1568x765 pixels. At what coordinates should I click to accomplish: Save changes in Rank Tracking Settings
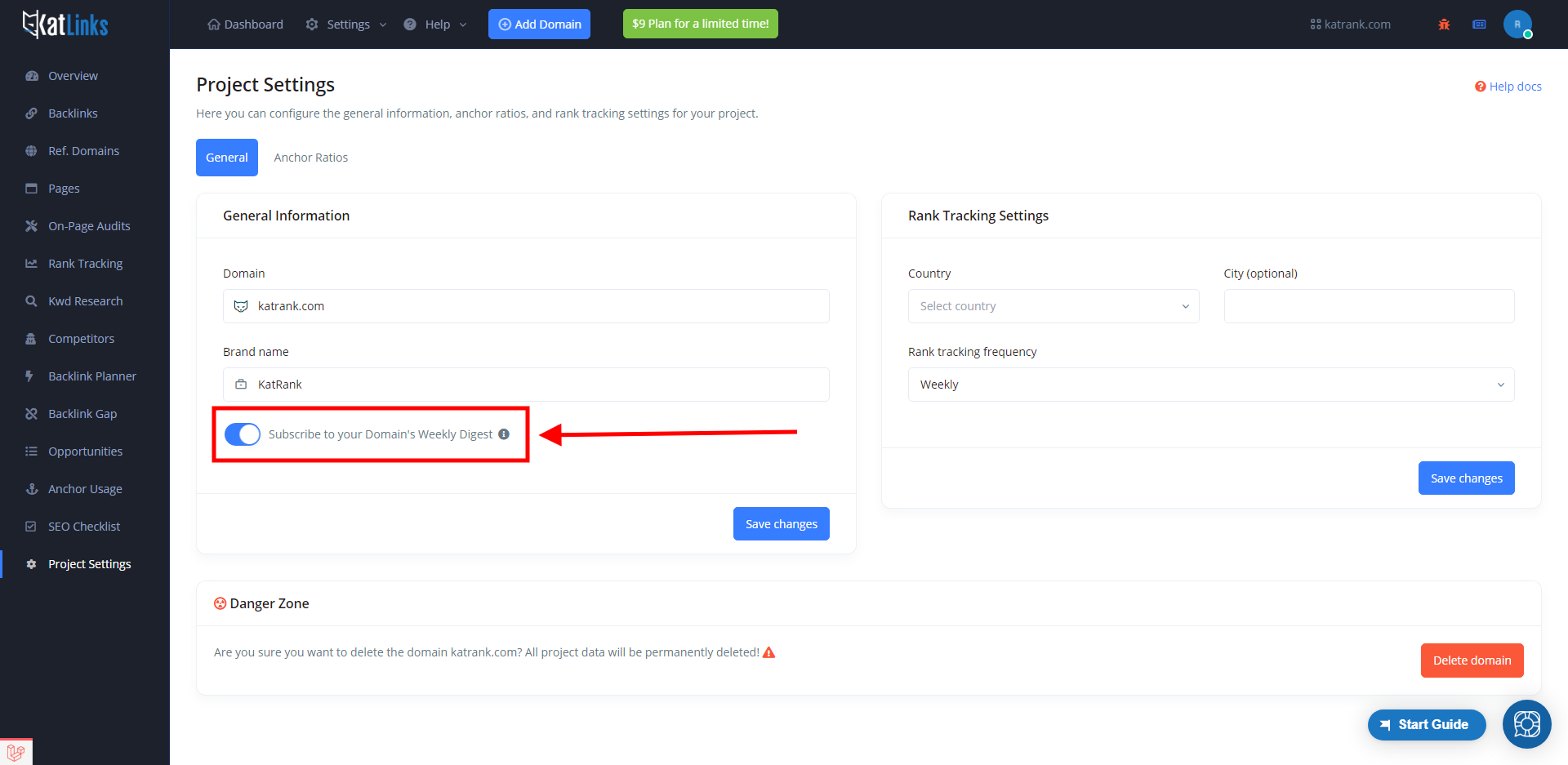click(1467, 478)
